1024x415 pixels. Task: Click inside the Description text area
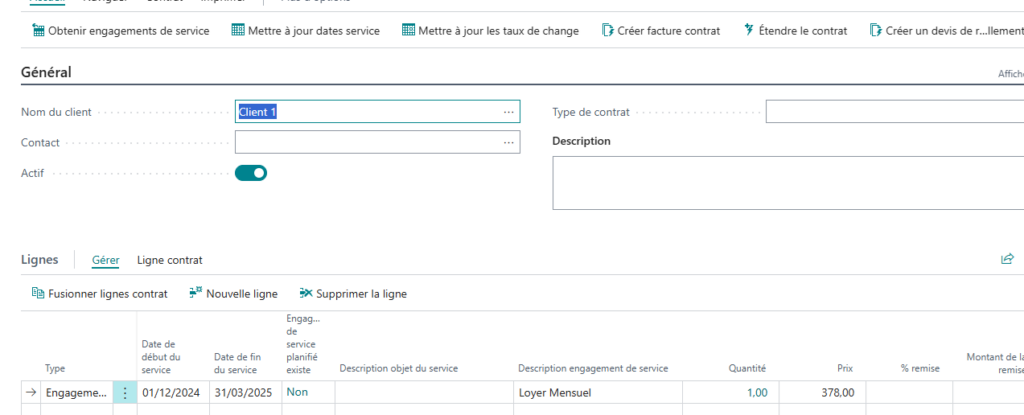click(788, 183)
